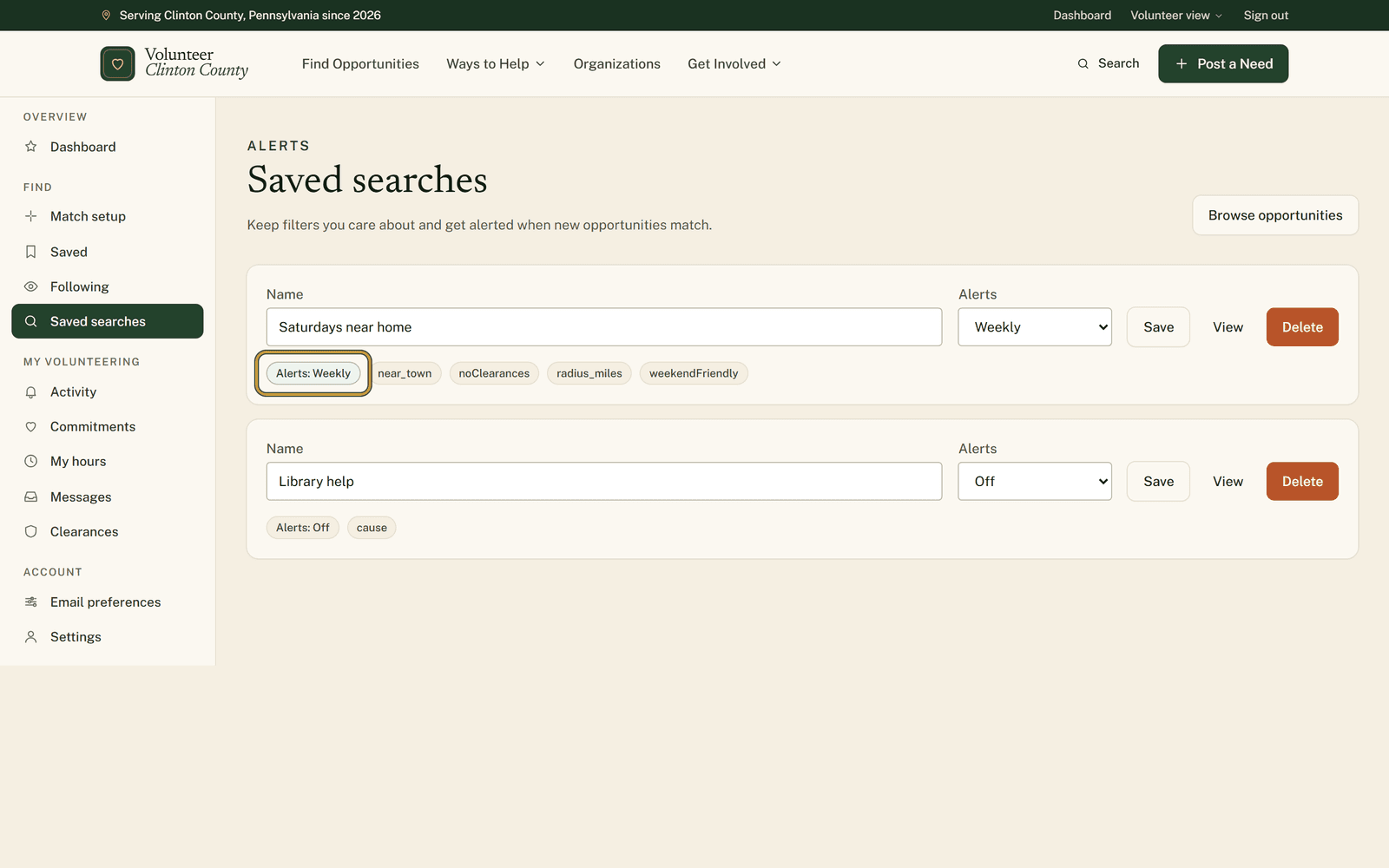Save the Library help search
This screenshot has width=1389, height=868.
click(x=1158, y=482)
